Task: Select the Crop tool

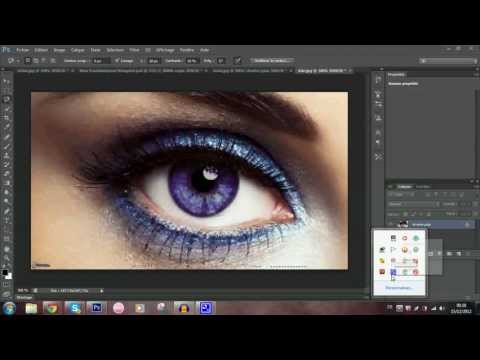Action: click(6, 118)
